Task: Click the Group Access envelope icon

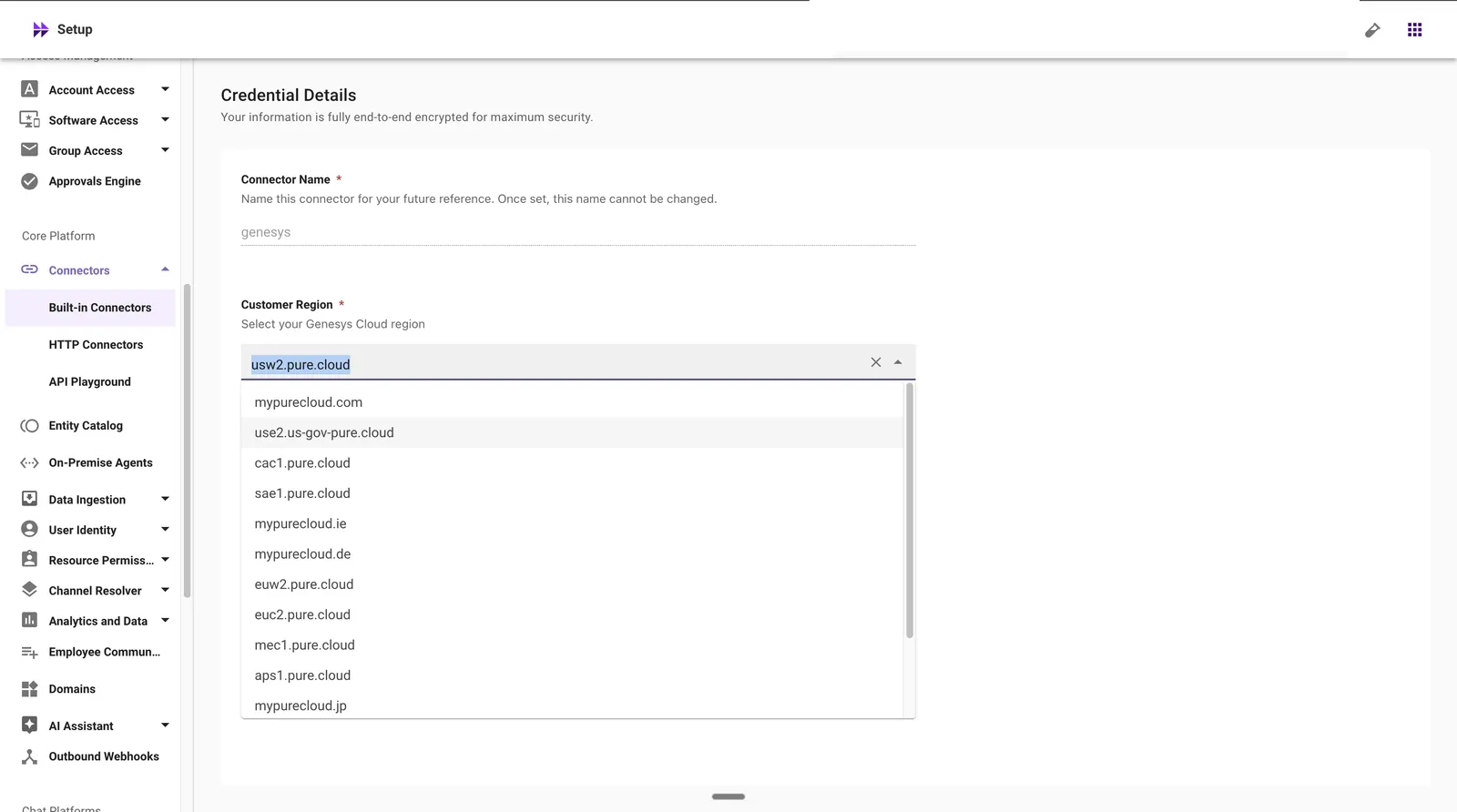Action: click(29, 149)
